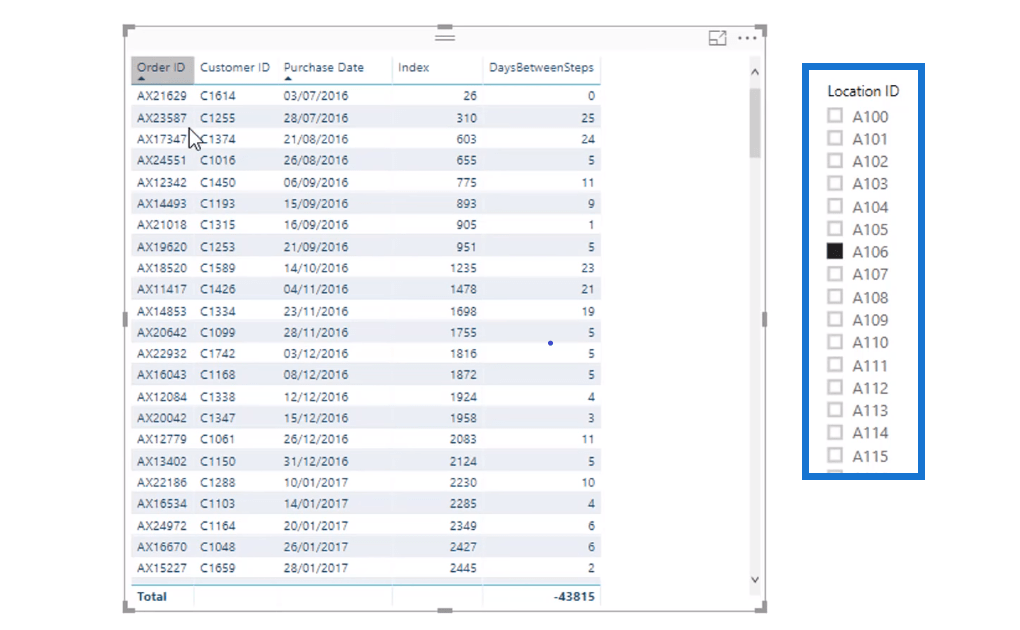Select order AX23587 cell

(x=162, y=118)
